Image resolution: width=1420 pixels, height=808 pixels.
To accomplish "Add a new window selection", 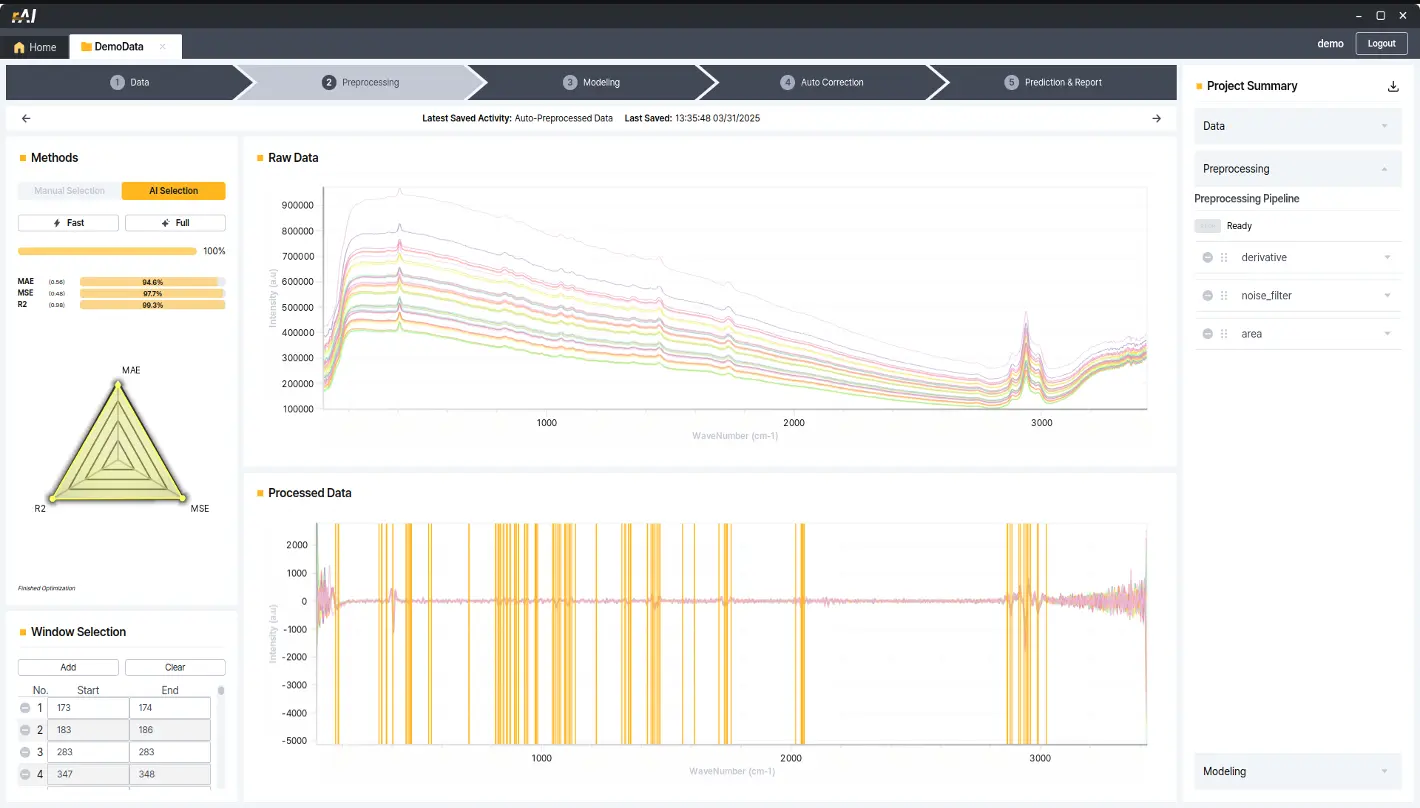I will (68, 667).
